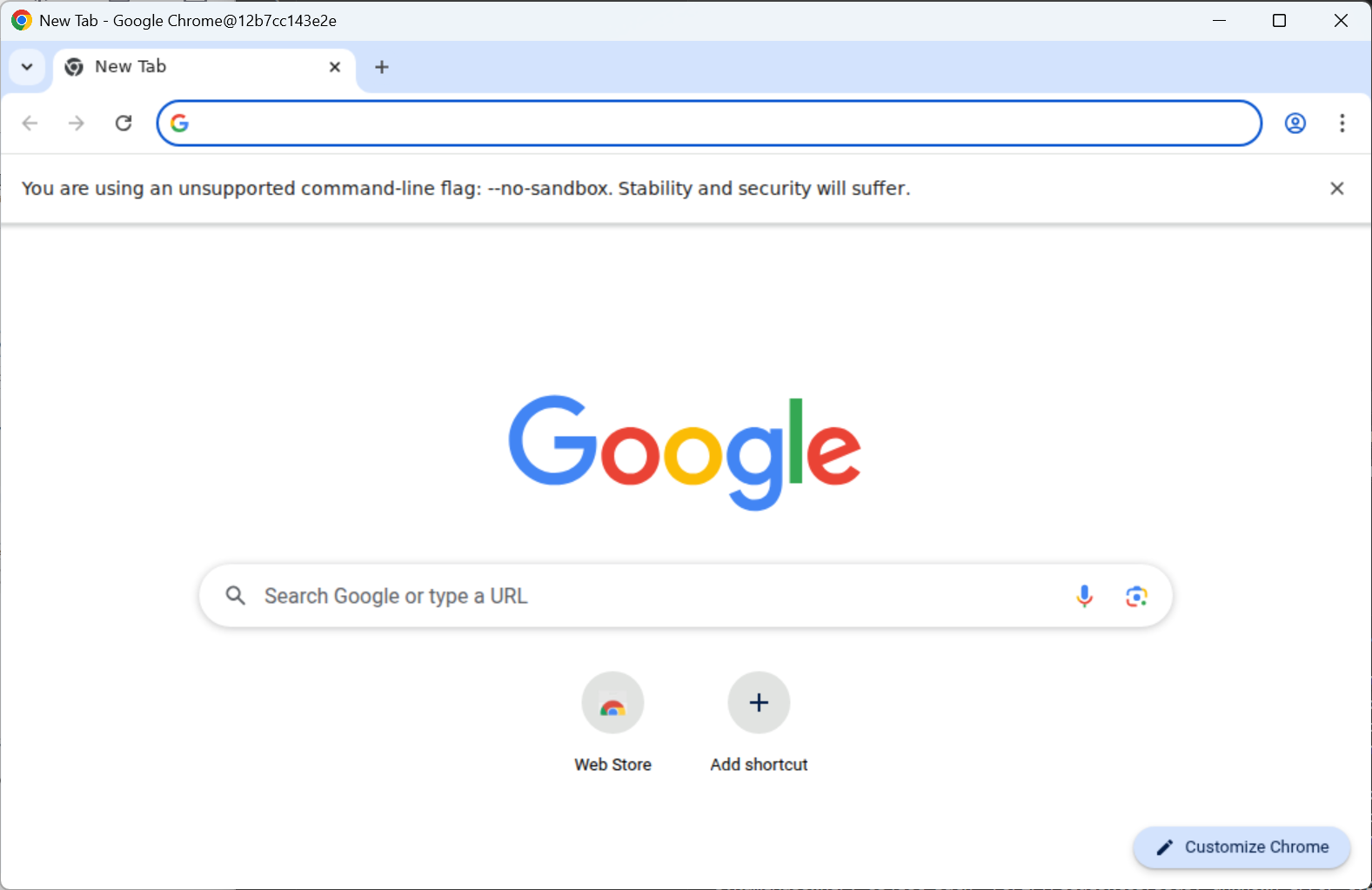Close the New Tab tab
Image resolution: width=1372 pixels, height=890 pixels.
(x=335, y=67)
